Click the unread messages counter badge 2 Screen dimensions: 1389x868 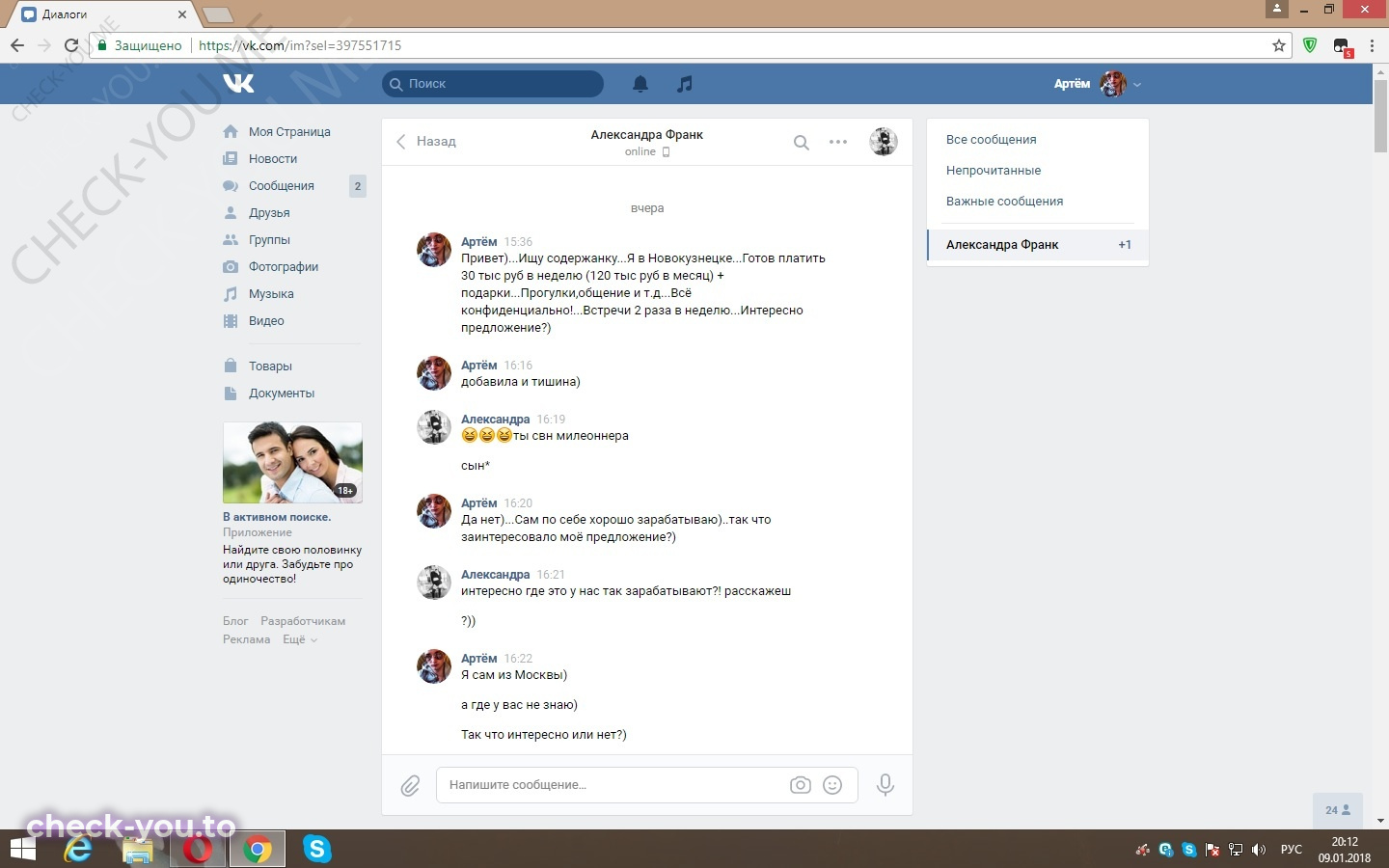click(358, 186)
